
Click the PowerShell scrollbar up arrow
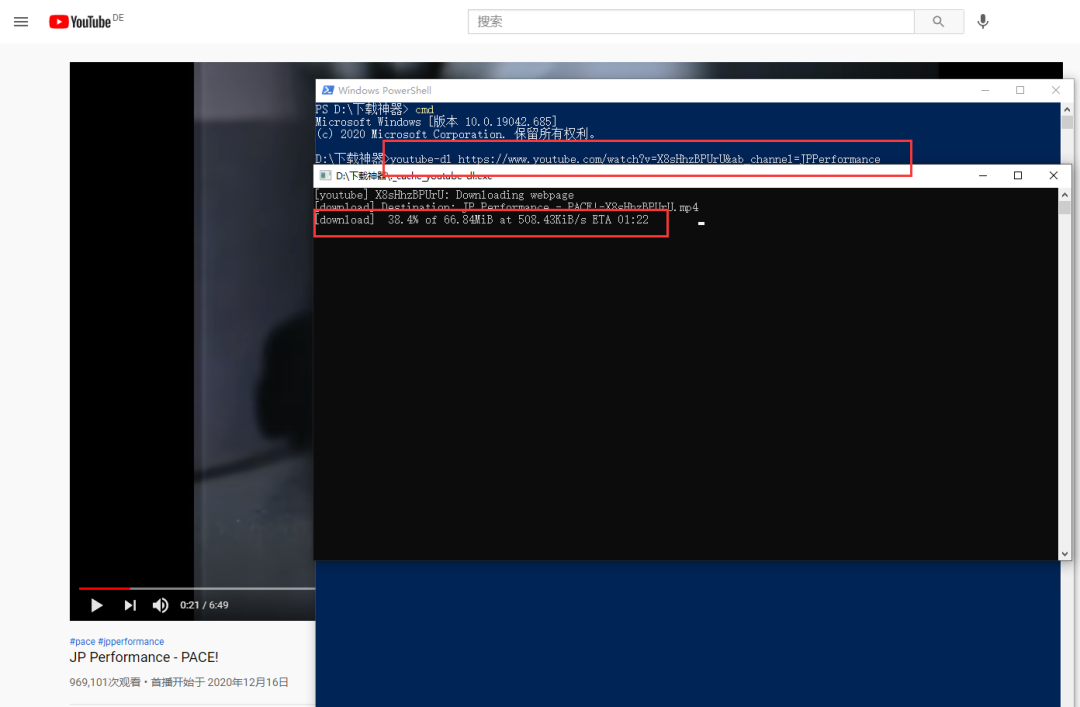pyautogui.click(x=1067, y=110)
